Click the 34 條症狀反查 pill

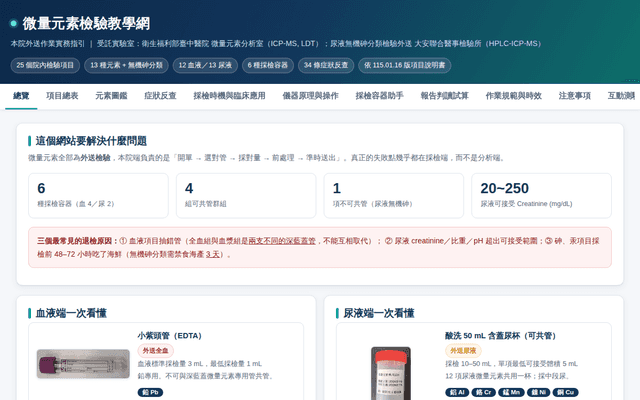pyautogui.click(x=326, y=65)
